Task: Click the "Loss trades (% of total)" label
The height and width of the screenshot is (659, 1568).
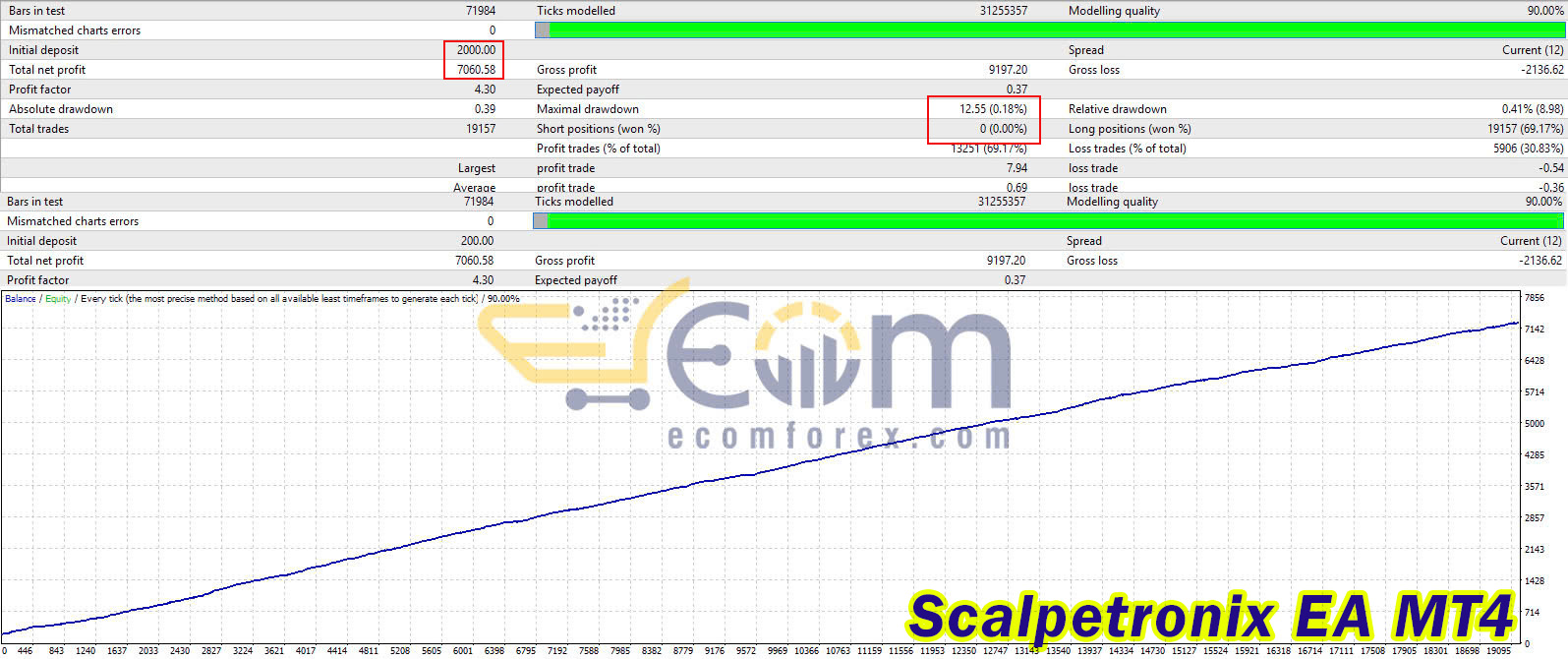Action: point(1128,149)
